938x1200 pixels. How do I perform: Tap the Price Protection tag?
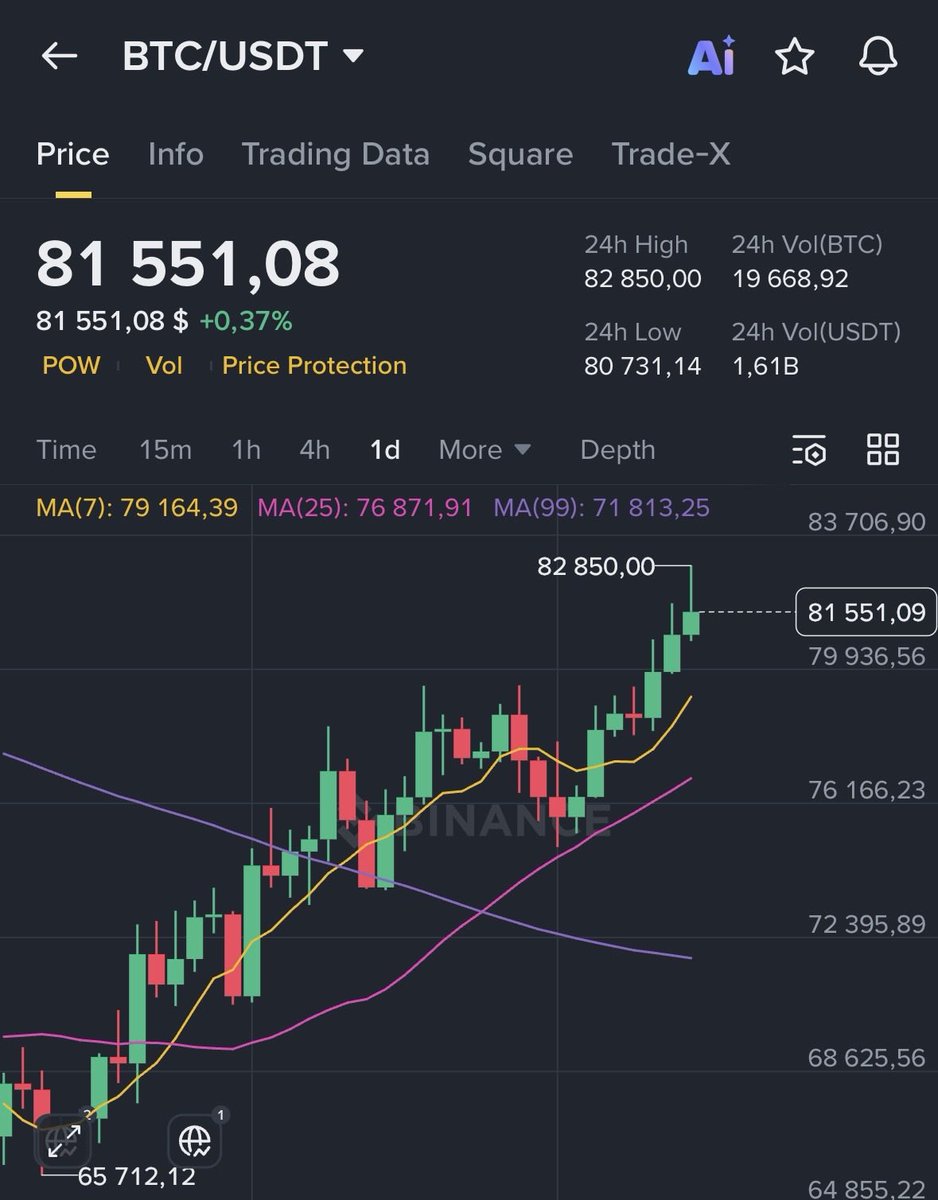pos(314,365)
